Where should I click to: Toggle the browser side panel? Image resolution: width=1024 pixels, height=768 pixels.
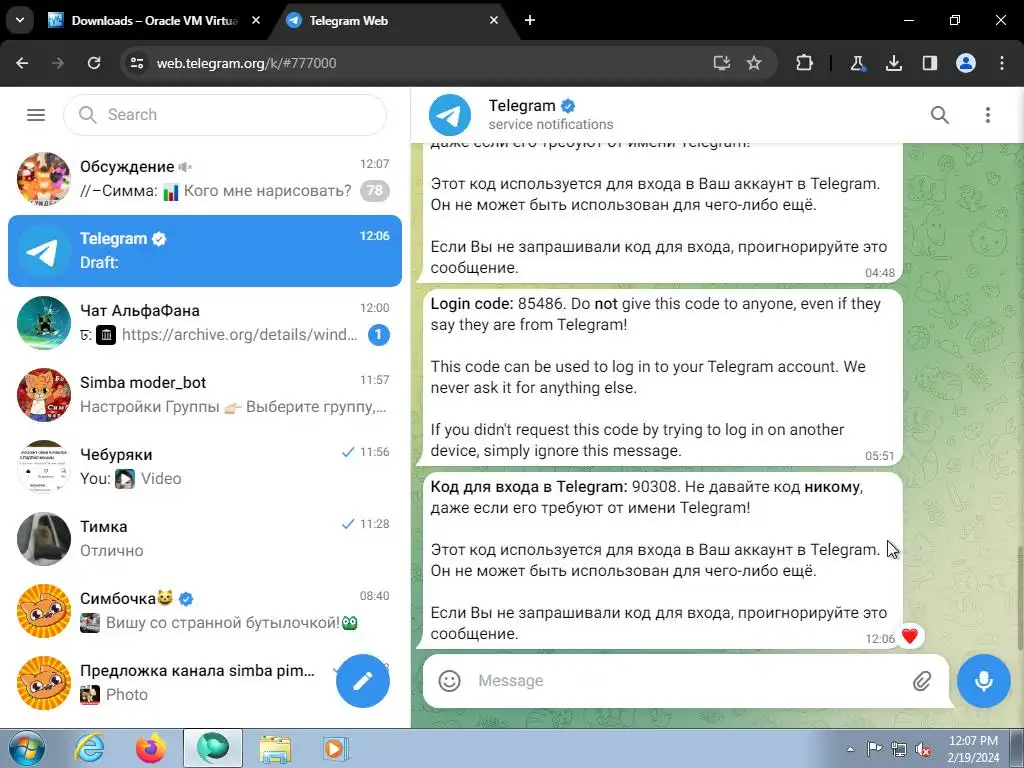[x=929, y=63]
